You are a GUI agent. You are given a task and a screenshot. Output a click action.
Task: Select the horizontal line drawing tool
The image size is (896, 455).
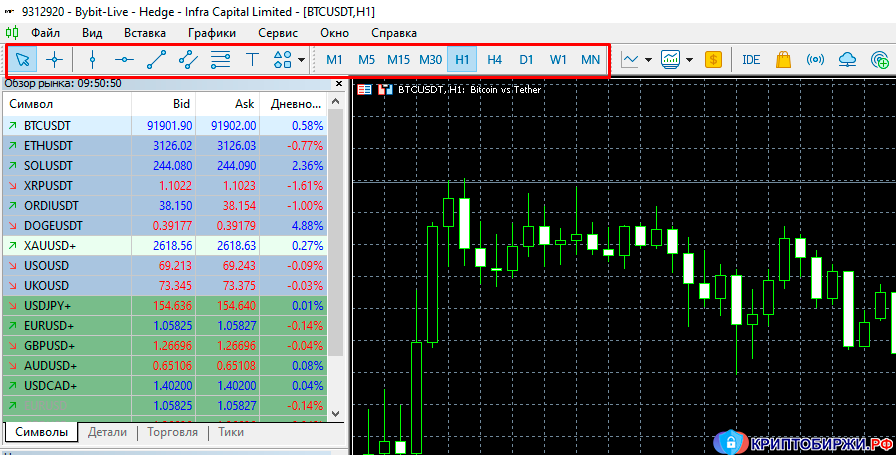click(x=125, y=59)
